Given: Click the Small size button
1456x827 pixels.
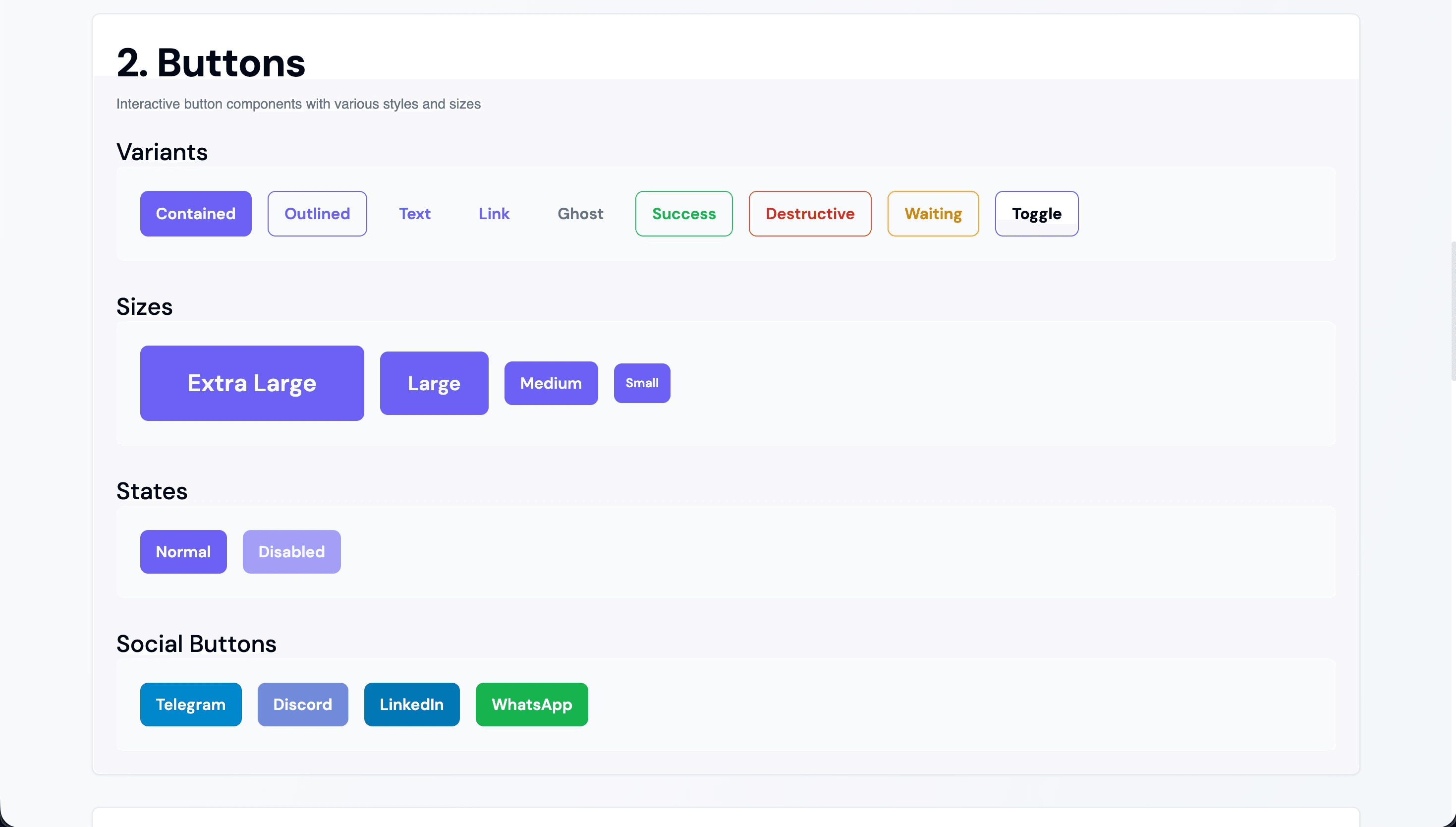Looking at the screenshot, I should point(641,383).
